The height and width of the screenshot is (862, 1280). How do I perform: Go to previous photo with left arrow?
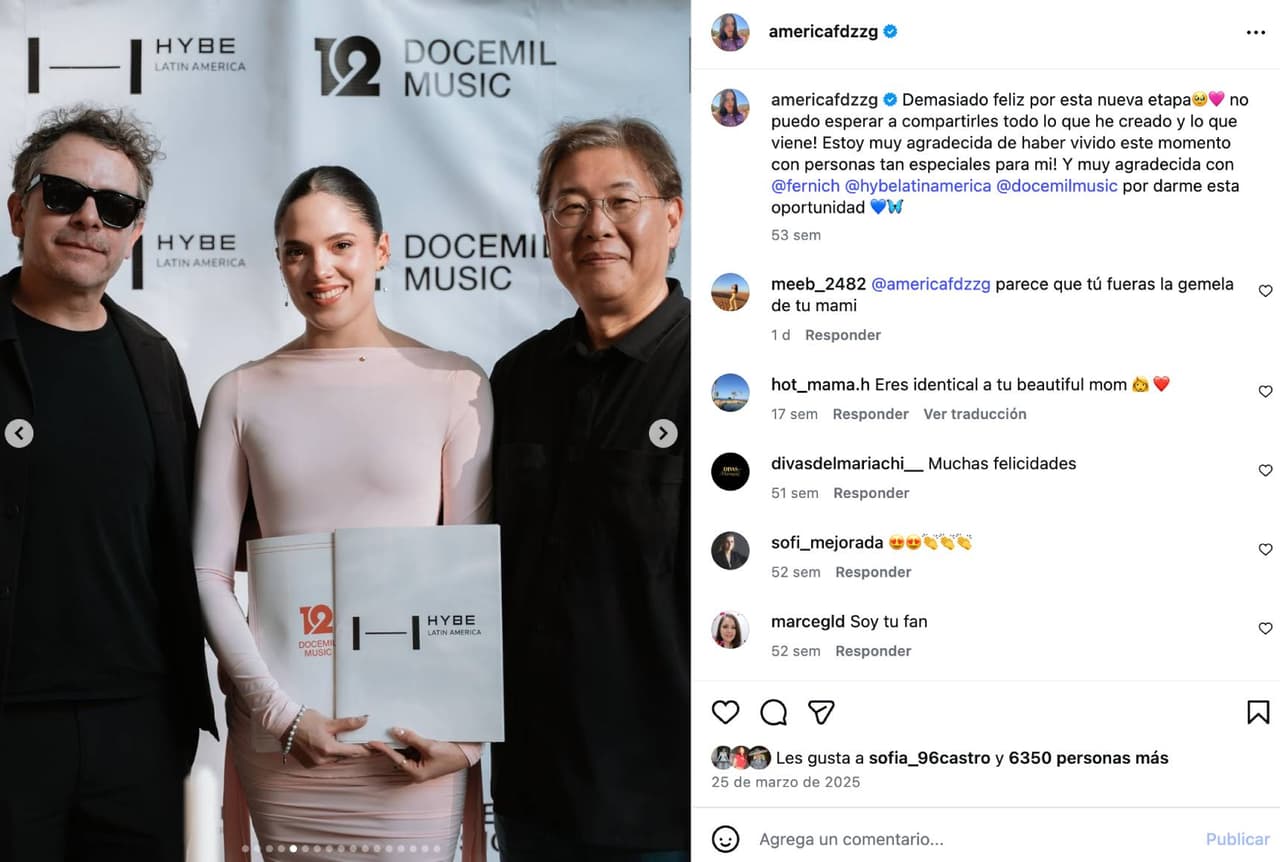pyautogui.click(x=19, y=433)
